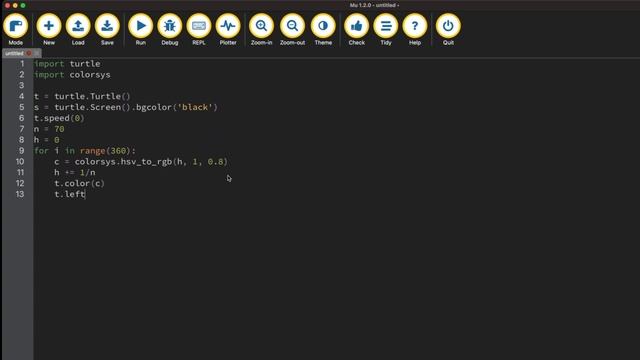Quit the Mu editor
The height and width of the screenshot is (360, 640).
[448, 29]
